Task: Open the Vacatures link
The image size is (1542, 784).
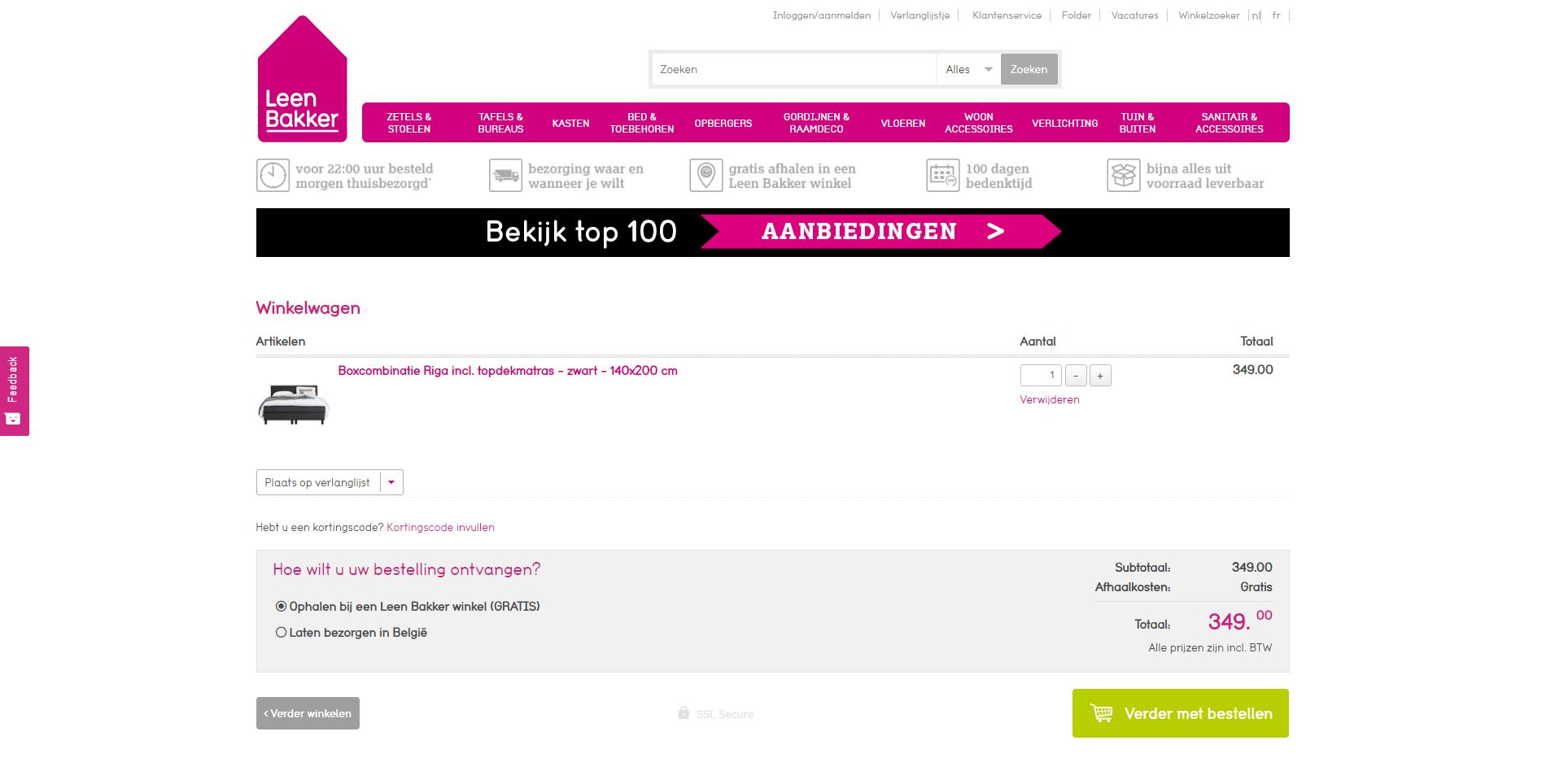Action: coord(1135,15)
